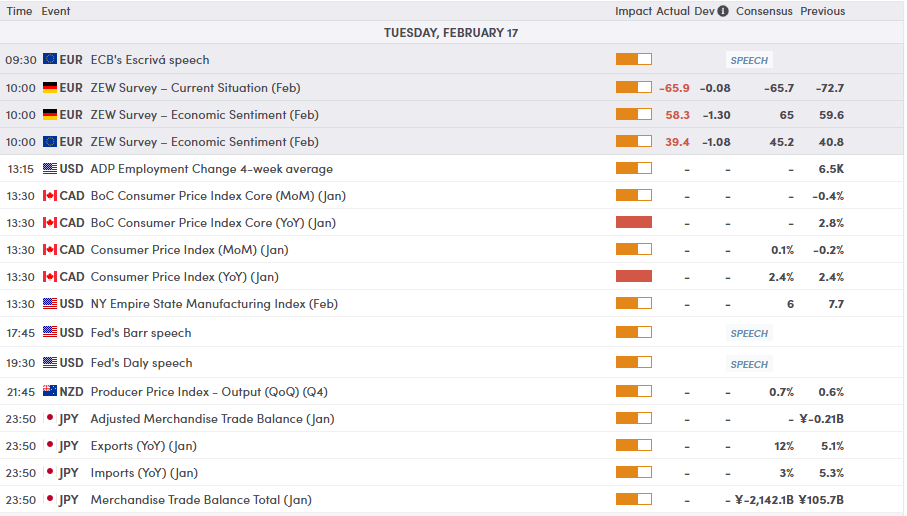907x516 pixels.
Task: Open BoC Consumer Price Index Core (MoM) event
Action: pos(213,196)
